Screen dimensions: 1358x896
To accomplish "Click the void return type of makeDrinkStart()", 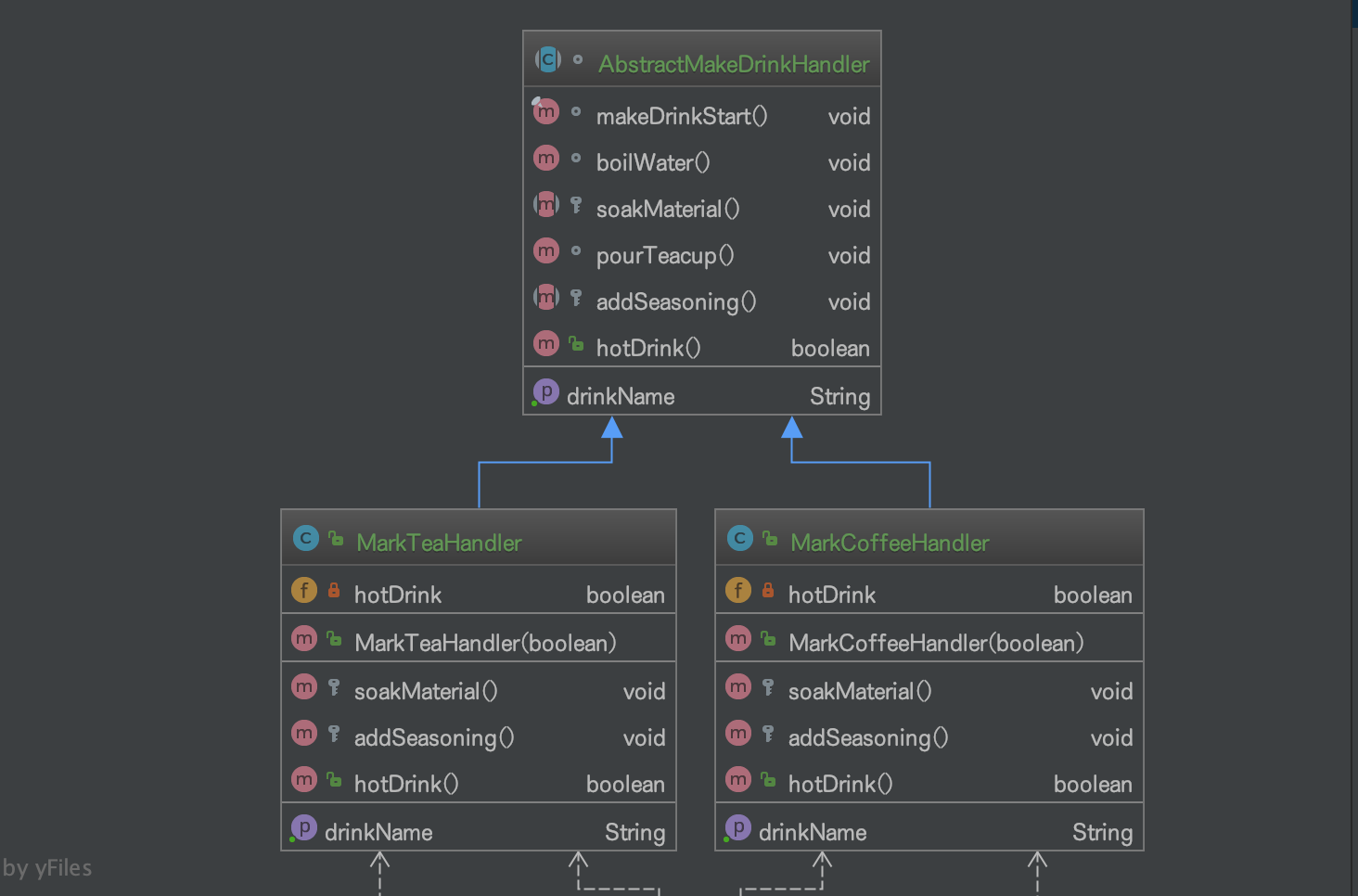I will (x=849, y=116).
